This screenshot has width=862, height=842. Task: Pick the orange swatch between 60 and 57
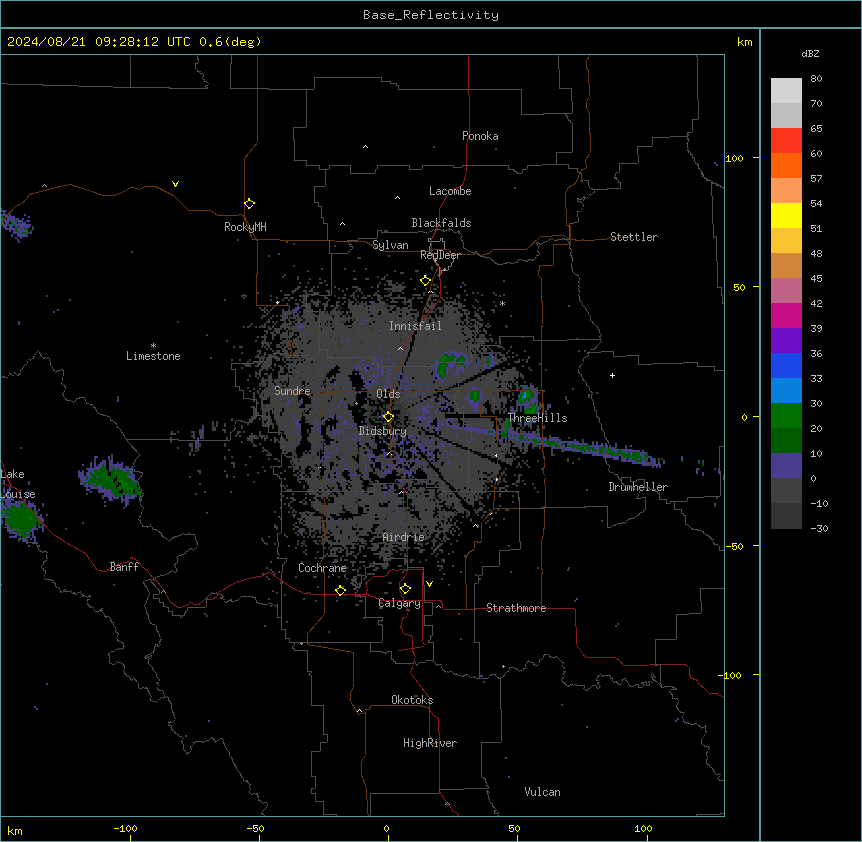(x=786, y=166)
